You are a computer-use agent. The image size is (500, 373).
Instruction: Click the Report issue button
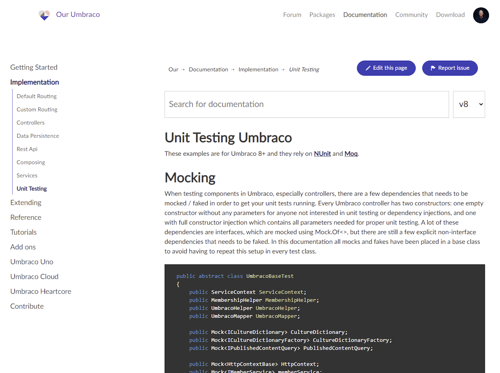pyautogui.click(x=450, y=68)
